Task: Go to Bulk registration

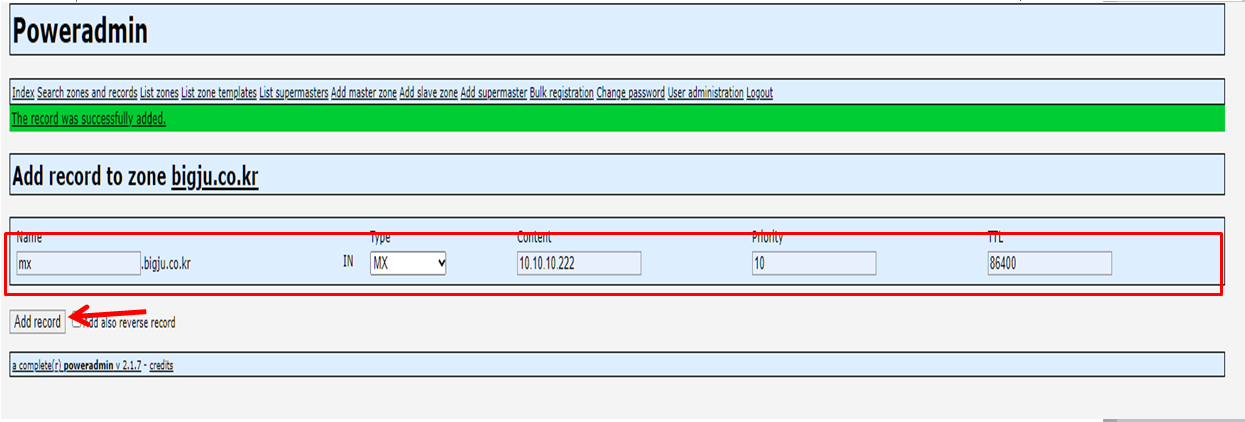Action: pyautogui.click(x=562, y=93)
